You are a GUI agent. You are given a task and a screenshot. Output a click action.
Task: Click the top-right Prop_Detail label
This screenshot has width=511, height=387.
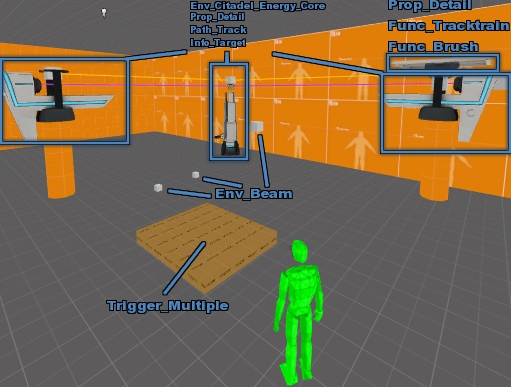click(x=430, y=5)
